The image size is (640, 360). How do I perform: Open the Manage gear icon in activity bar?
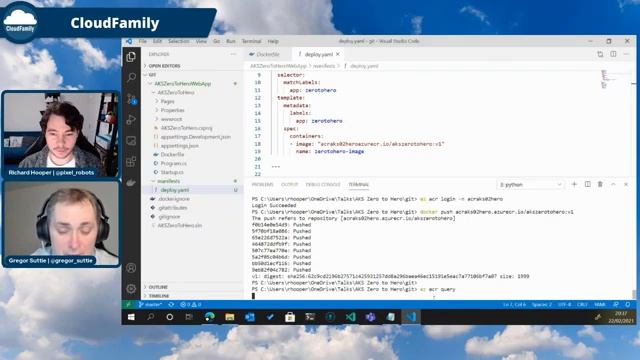(131, 289)
